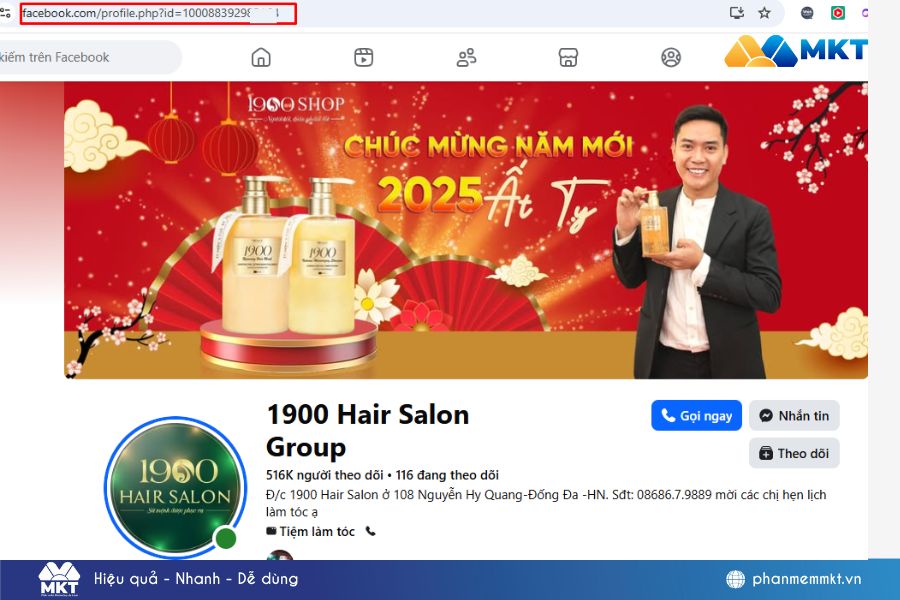Click the phanmemmkt.vn globe icon
900x600 pixels.
[735, 578]
